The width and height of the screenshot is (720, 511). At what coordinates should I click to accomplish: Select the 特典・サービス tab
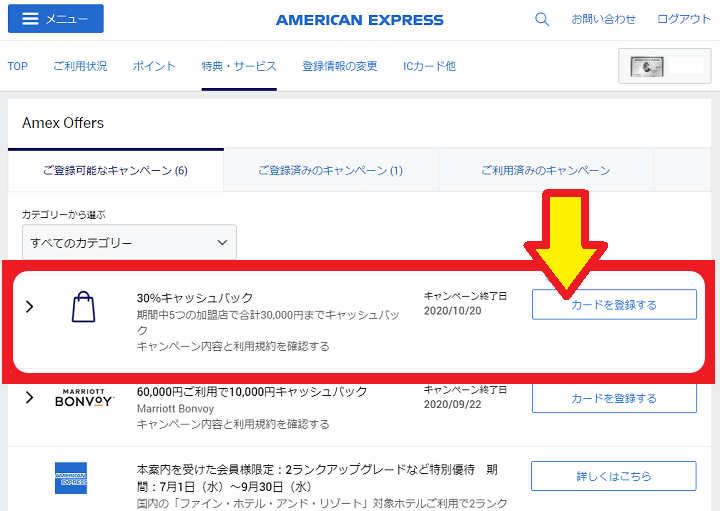(x=239, y=66)
